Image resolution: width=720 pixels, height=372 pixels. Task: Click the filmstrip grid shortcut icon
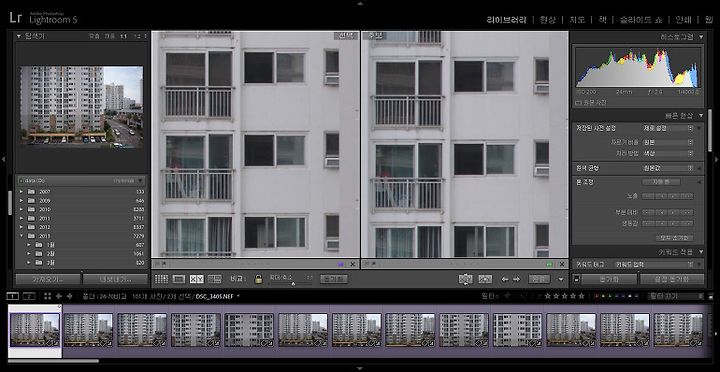(x=48, y=296)
